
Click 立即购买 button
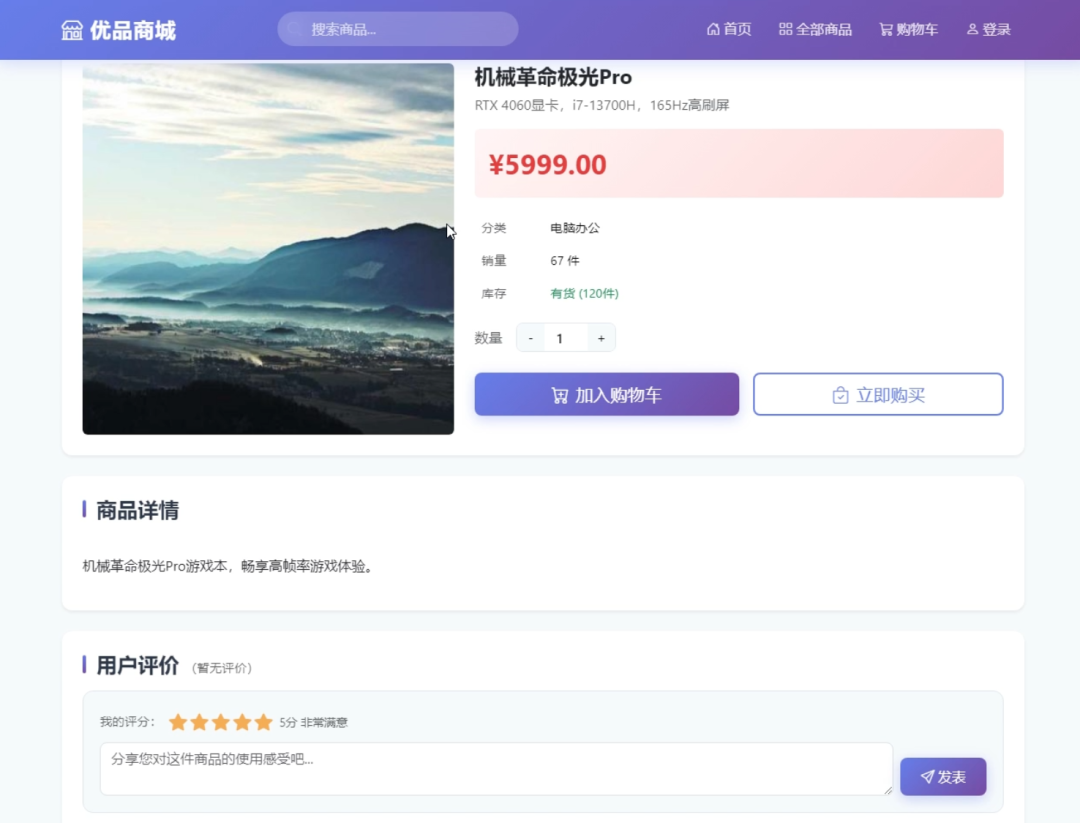[x=878, y=395]
